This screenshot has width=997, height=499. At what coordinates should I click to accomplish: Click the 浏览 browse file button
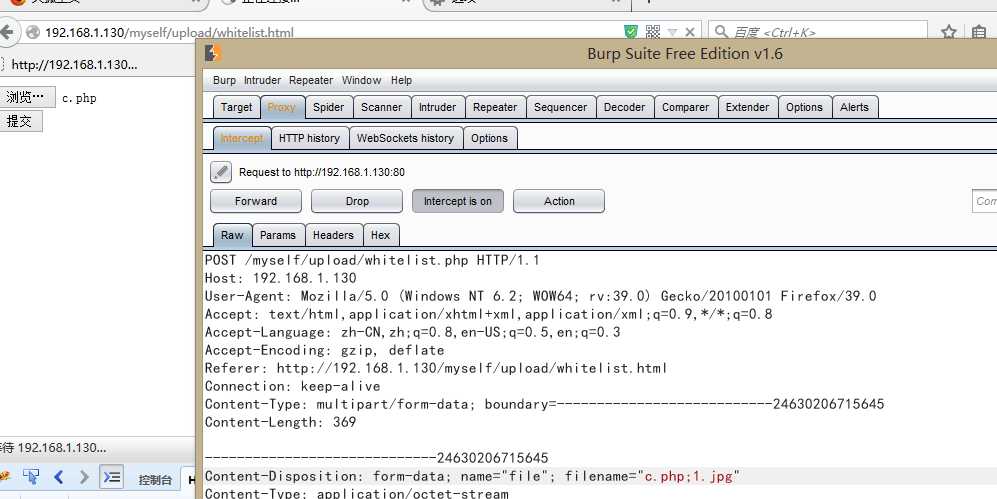pos(27,97)
